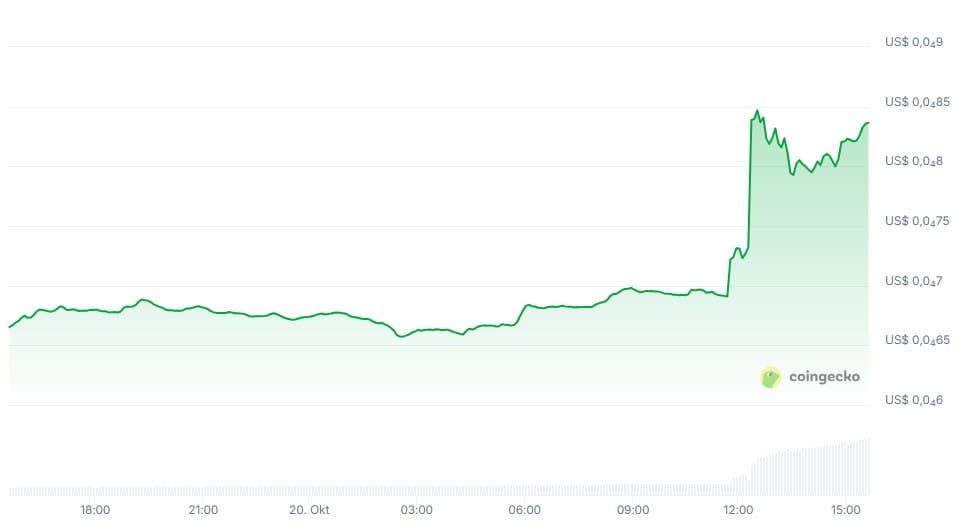Image resolution: width=975 pixels, height=530 pixels.
Task: Click the lowest dip of the price line
Action: click(401, 336)
